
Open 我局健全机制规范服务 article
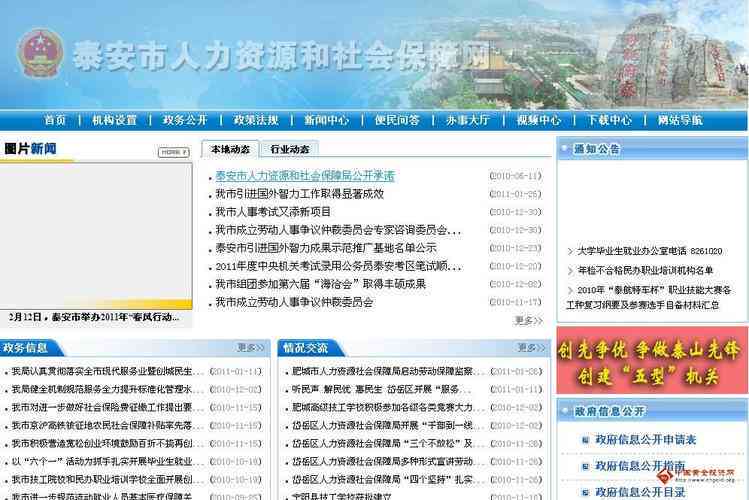[x=107, y=390]
